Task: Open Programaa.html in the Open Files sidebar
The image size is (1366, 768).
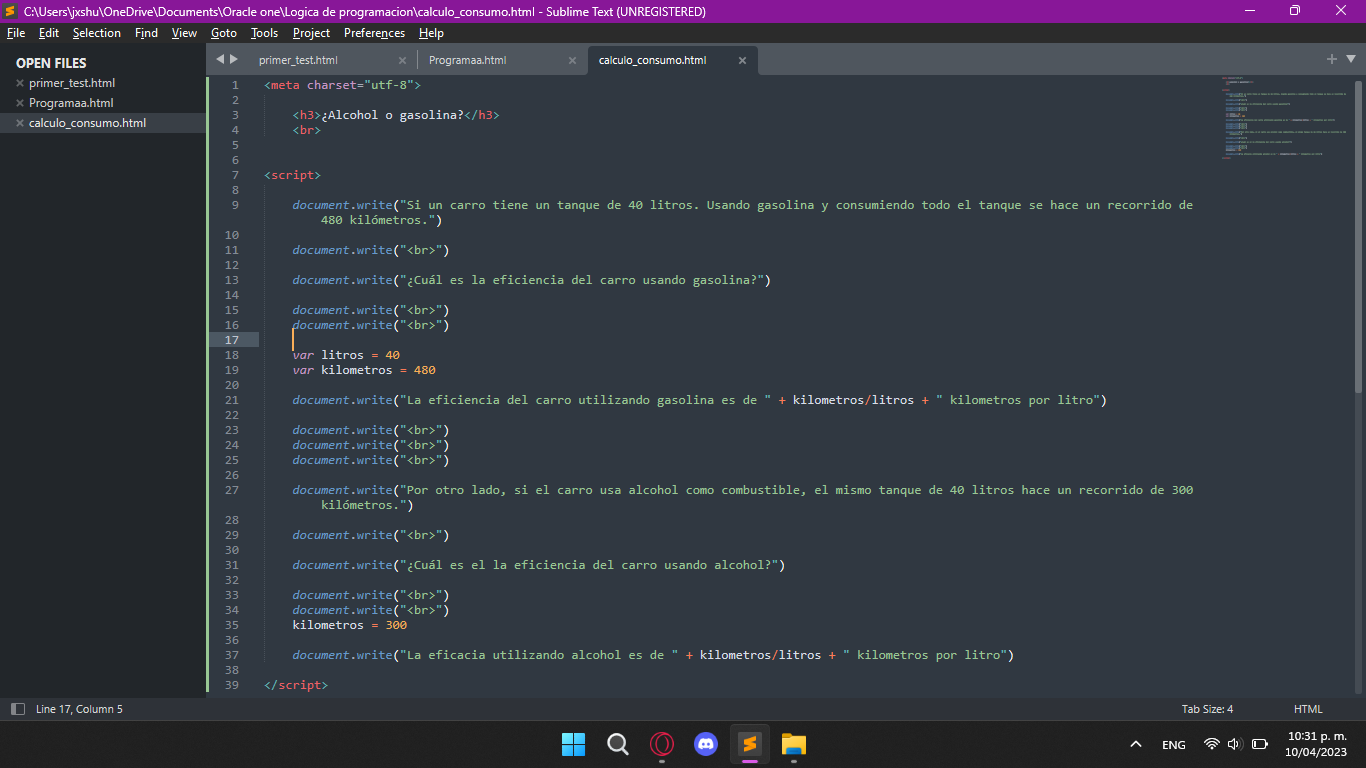Action: point(71,103)
